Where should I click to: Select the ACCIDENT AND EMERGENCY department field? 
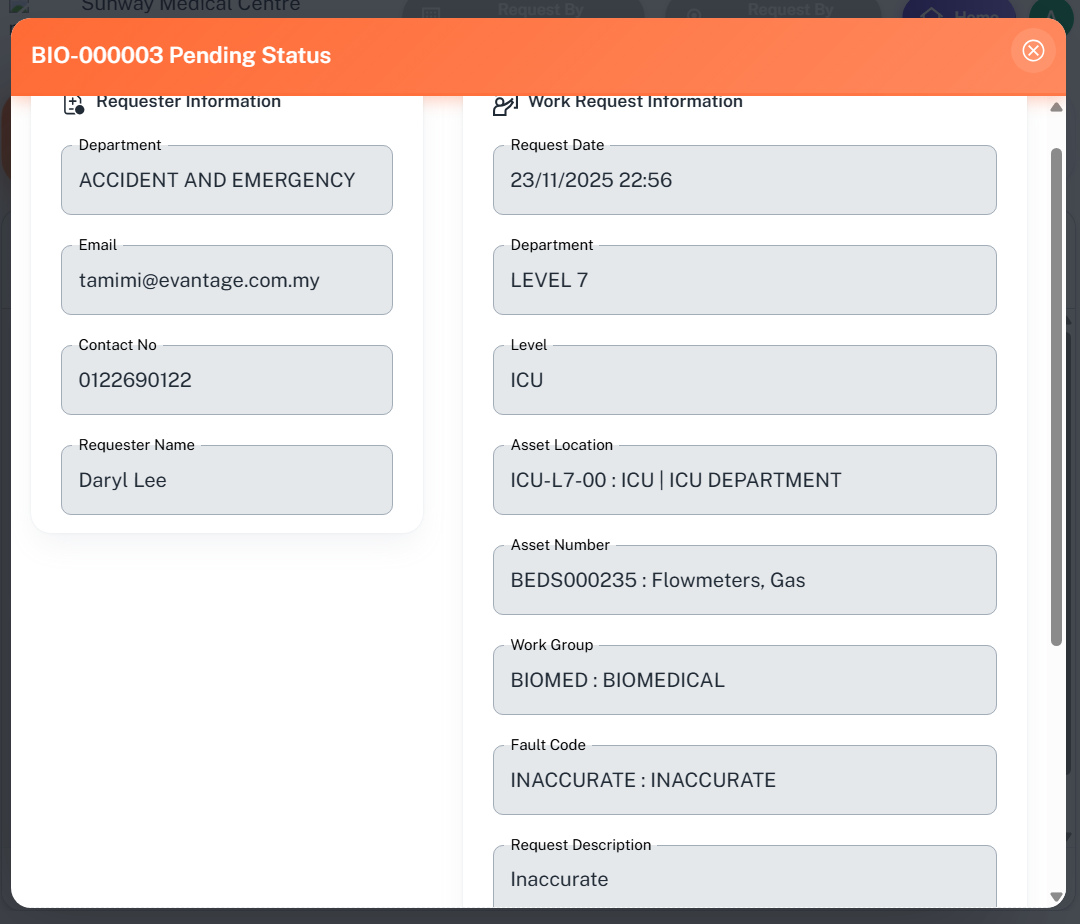[x=226, y=181]
